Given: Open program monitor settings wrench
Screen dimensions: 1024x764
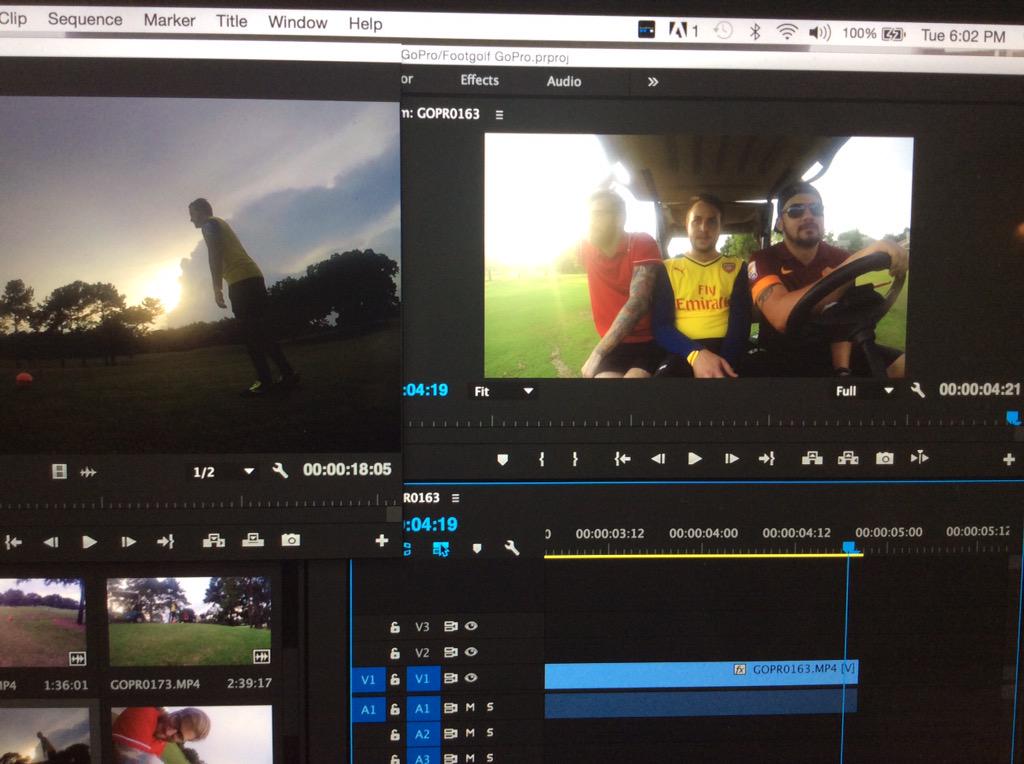Looking at the screenshot, I should 917,390.
